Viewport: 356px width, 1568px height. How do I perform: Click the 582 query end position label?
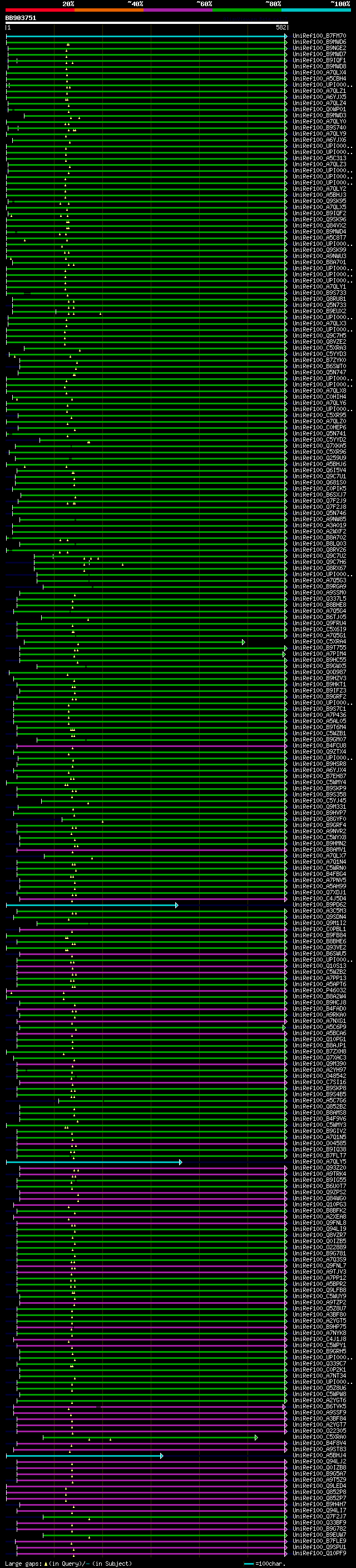[281, 27]
